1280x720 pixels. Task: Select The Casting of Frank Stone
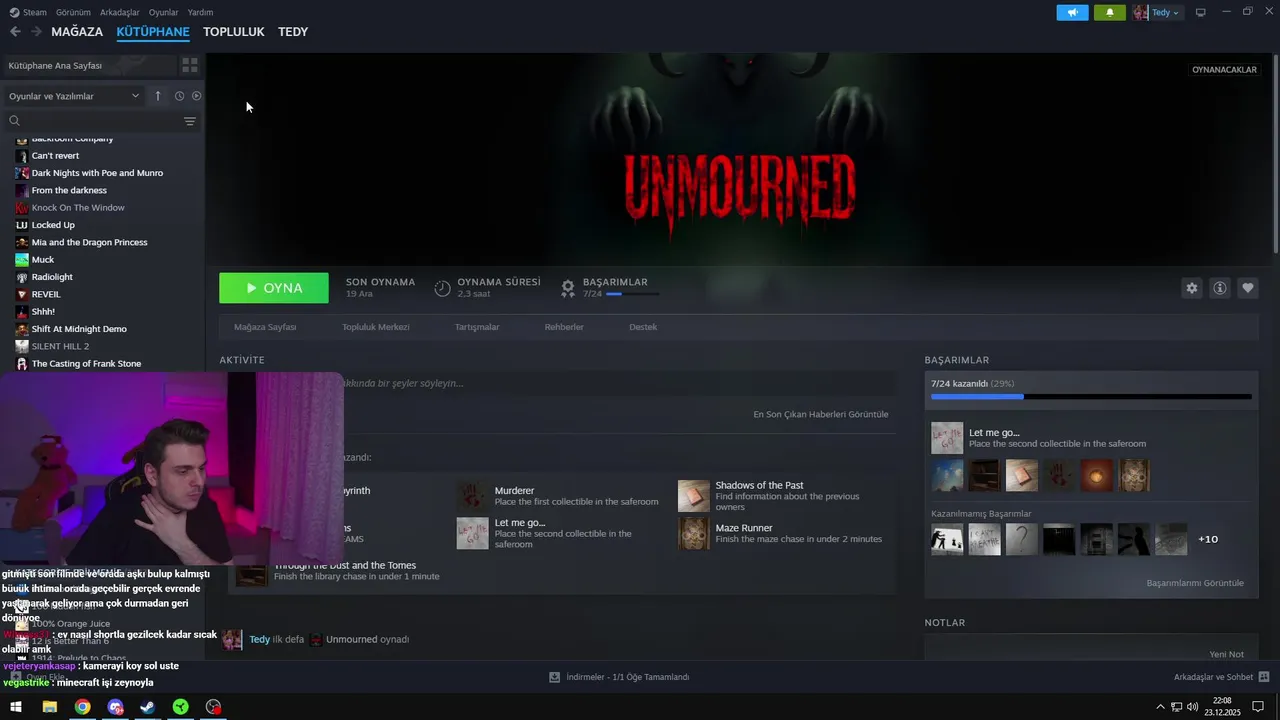click(86, 364)
